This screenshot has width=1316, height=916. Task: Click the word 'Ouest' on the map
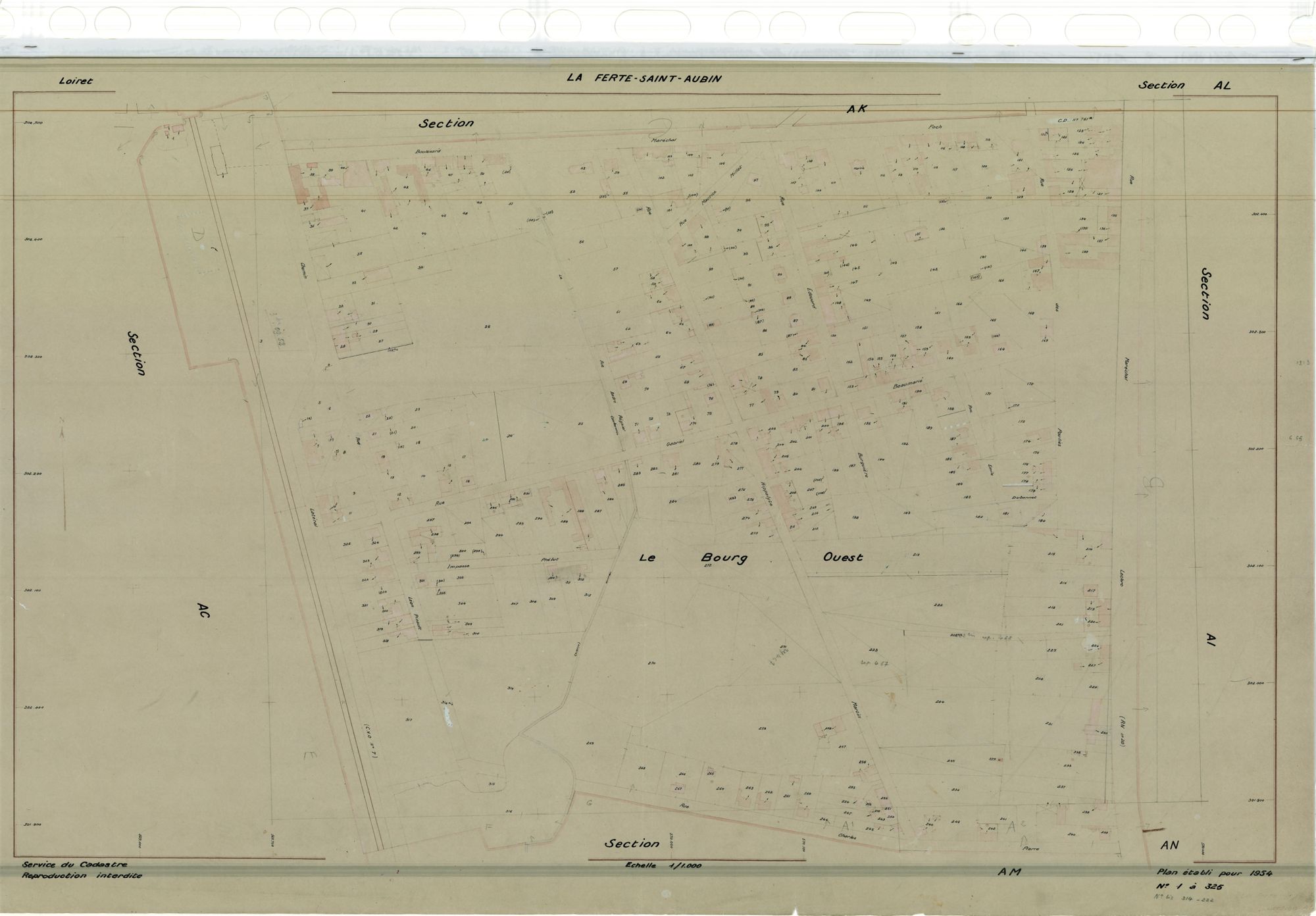click(844, 557)
